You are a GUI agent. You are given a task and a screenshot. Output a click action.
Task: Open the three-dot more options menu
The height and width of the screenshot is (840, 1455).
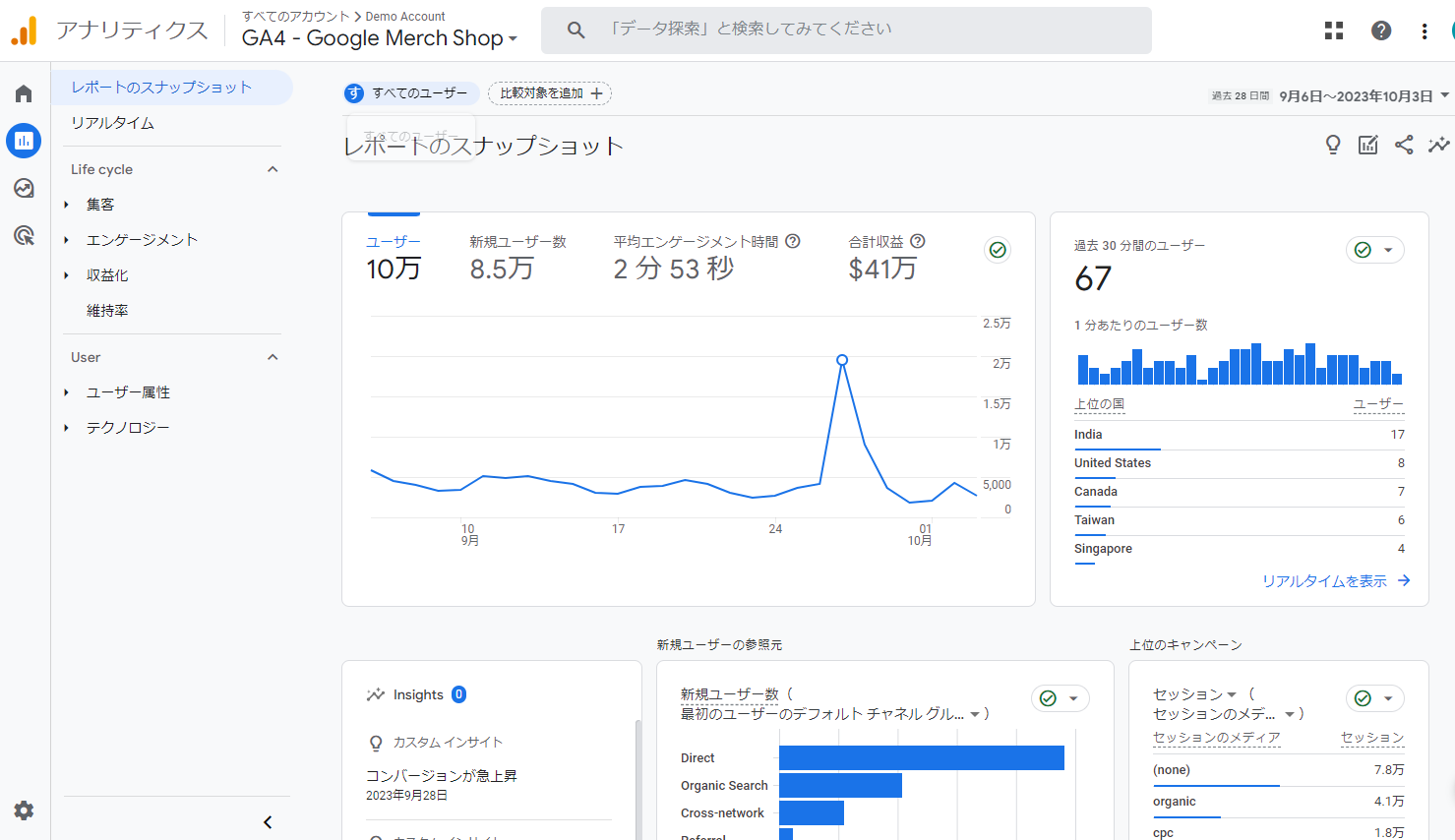1425,30
